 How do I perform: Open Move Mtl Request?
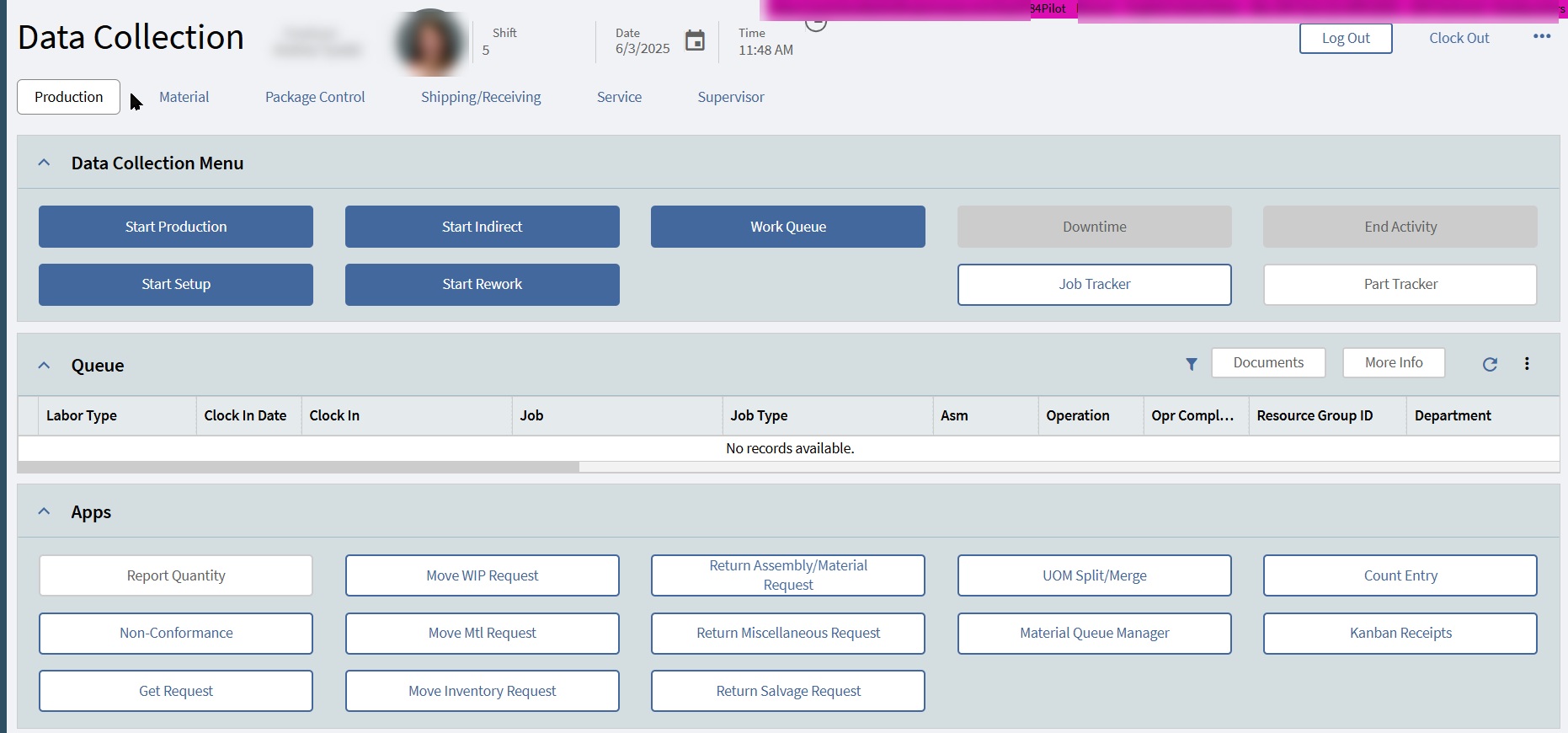tap(483, 634)
